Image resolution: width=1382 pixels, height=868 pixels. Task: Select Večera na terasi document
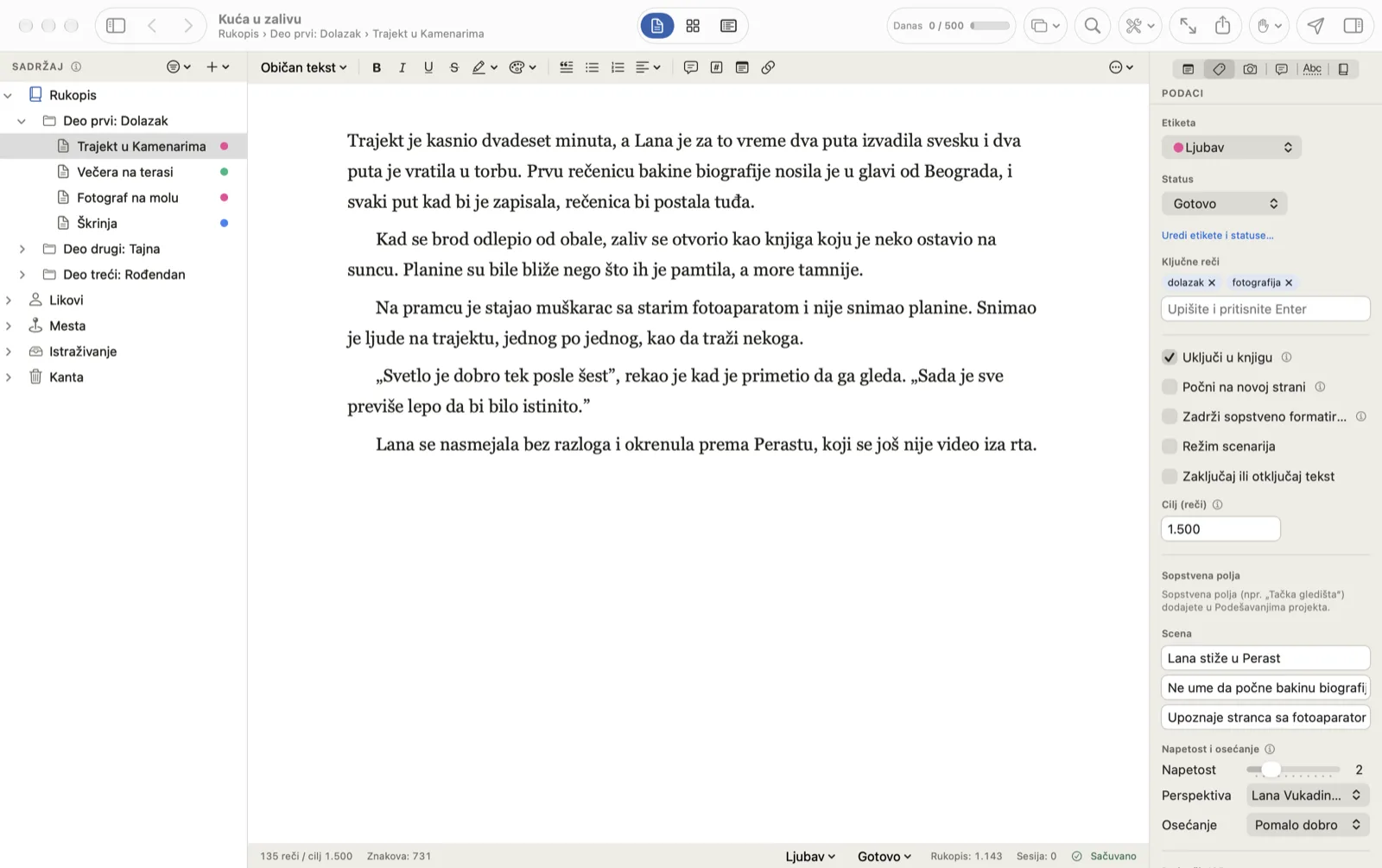124,172
